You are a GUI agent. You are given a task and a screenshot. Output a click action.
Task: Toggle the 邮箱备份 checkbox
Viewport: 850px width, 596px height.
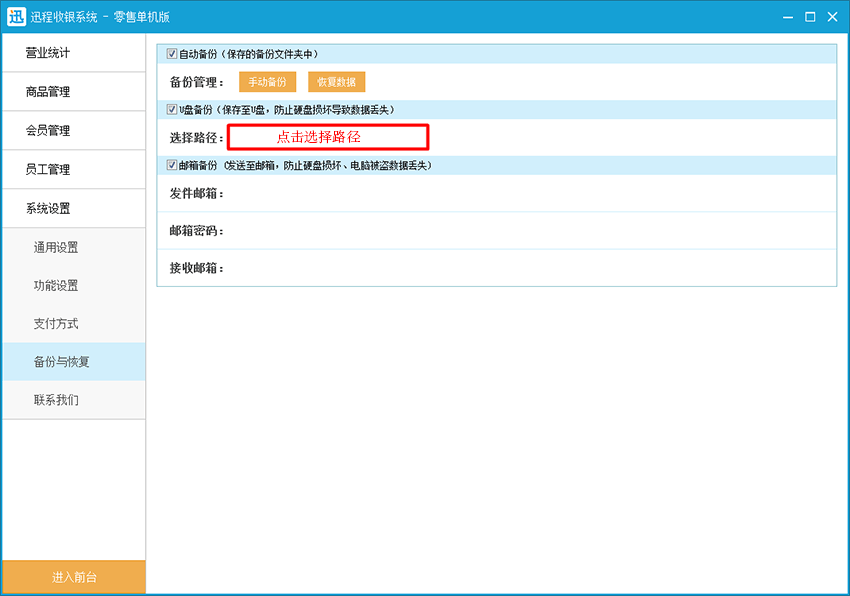click(x=172, y=164)
